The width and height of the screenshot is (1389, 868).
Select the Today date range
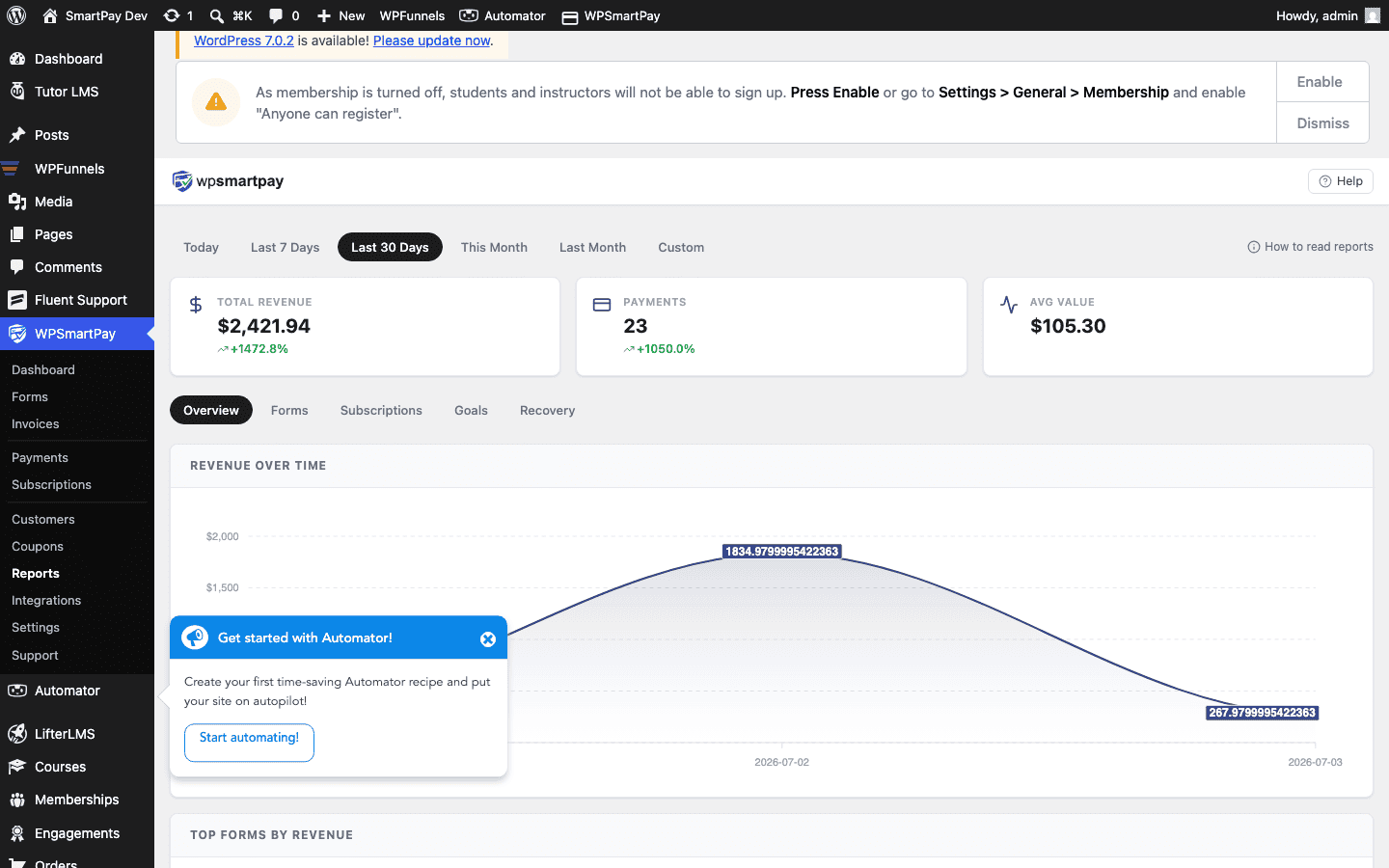tap(202, 247)
